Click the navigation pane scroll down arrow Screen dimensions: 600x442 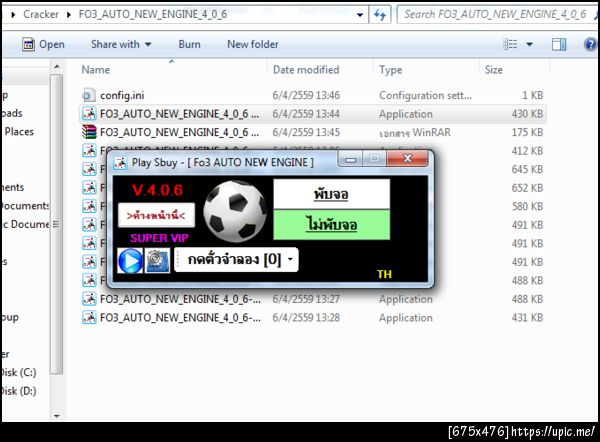pos(57,416)
